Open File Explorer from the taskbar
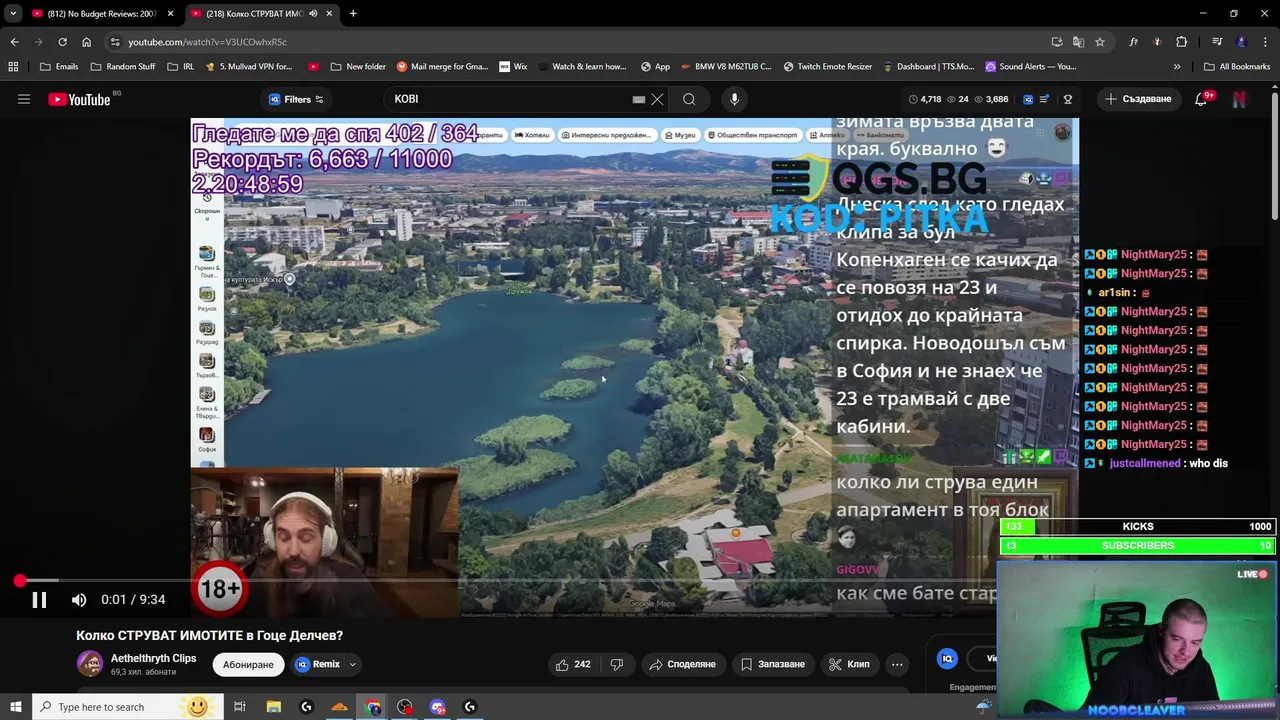The height and width of the screenshot is (720, 1280). click(x=273, y=707)
